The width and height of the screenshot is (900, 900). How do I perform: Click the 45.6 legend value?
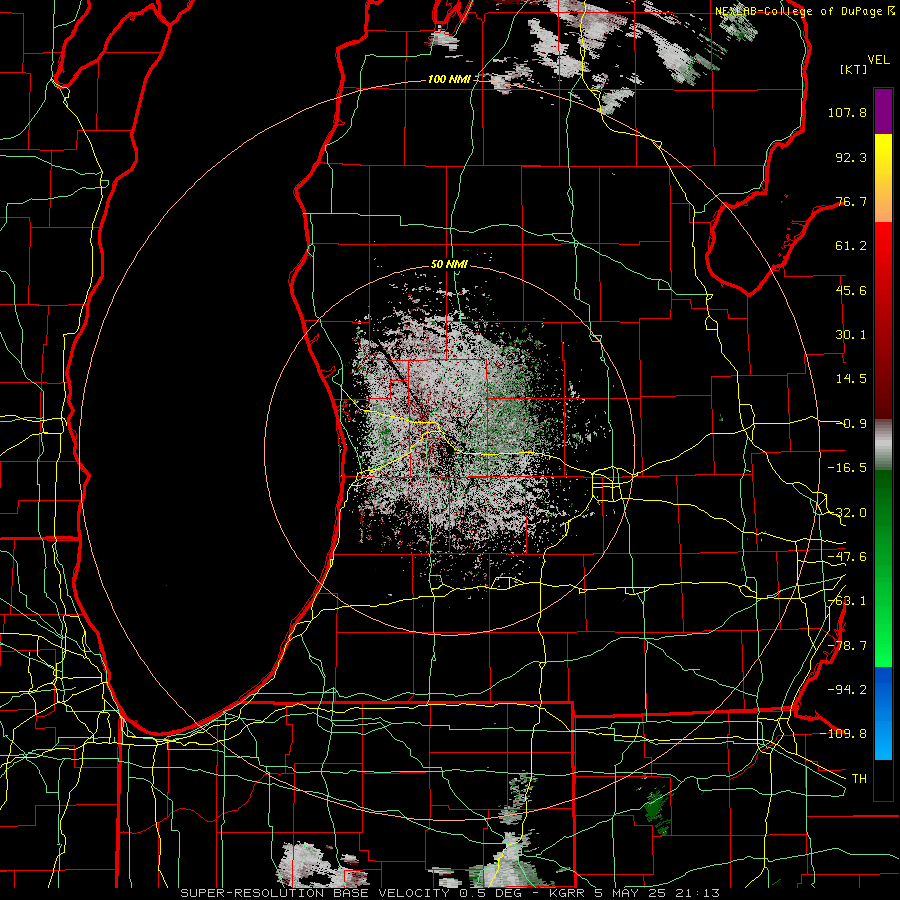[x=851, y=290]
